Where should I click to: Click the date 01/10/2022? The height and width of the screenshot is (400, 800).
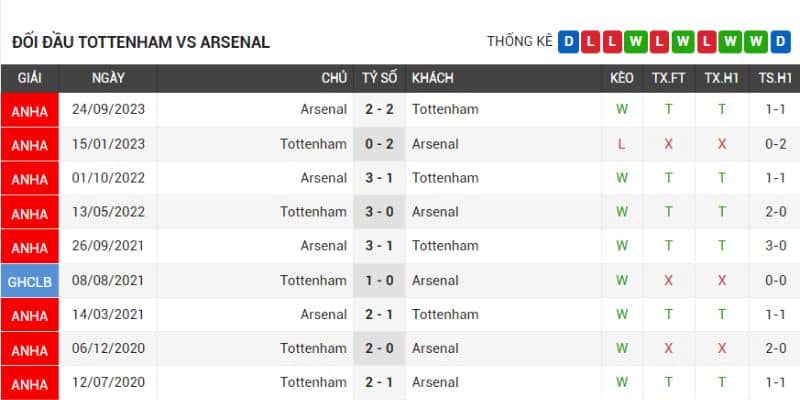[108, 178]
